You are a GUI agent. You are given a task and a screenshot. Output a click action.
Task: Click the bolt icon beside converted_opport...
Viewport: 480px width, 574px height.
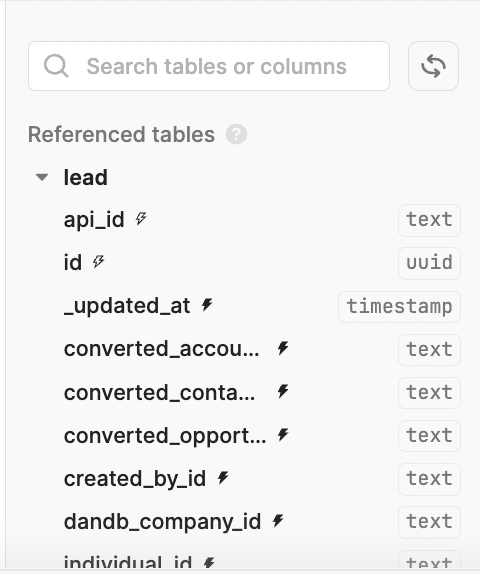tap(283, 435)
